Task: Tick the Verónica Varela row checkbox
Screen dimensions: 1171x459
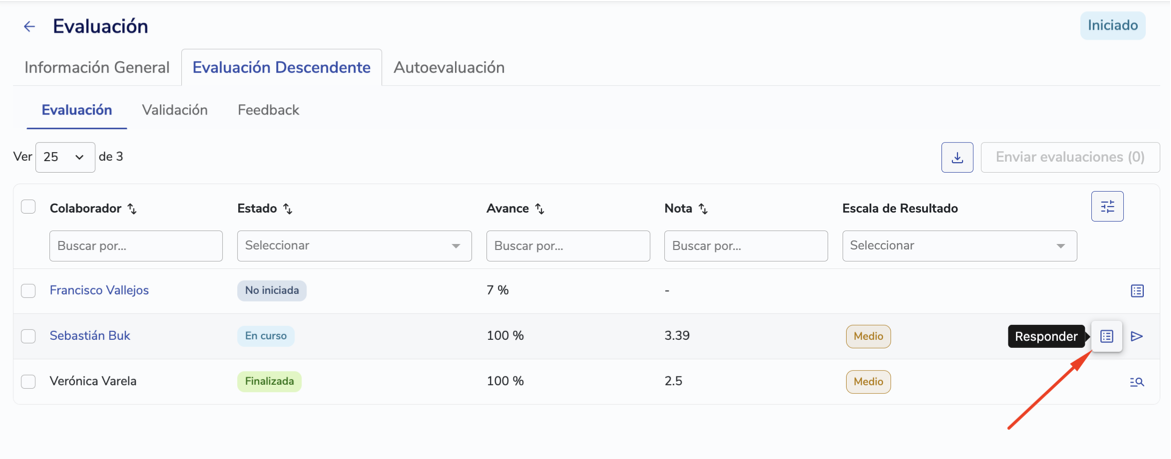Action: tap(28, 382)
